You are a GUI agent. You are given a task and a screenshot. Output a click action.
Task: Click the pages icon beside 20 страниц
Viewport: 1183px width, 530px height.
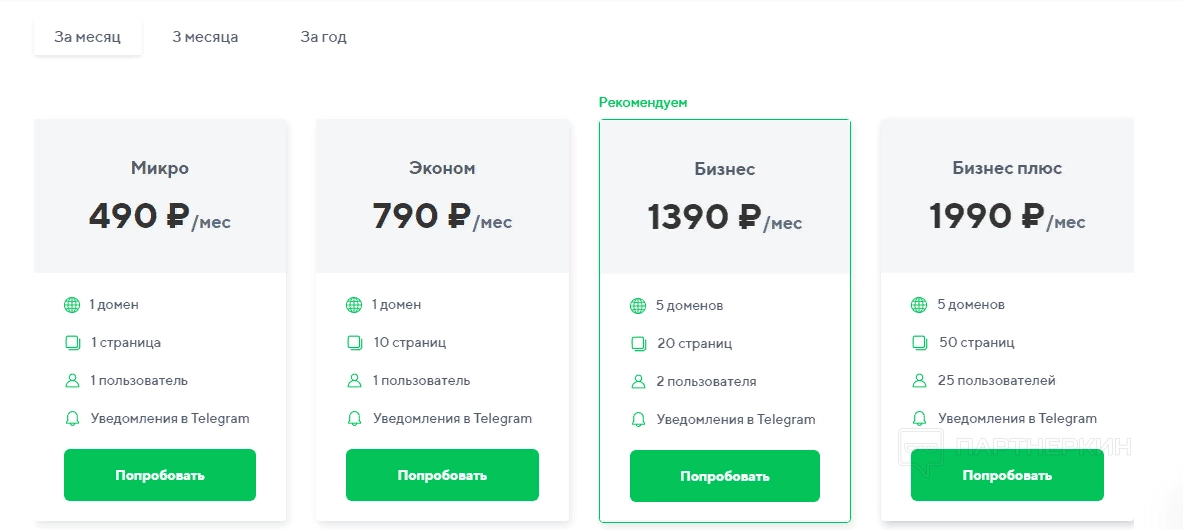(638, 343)
